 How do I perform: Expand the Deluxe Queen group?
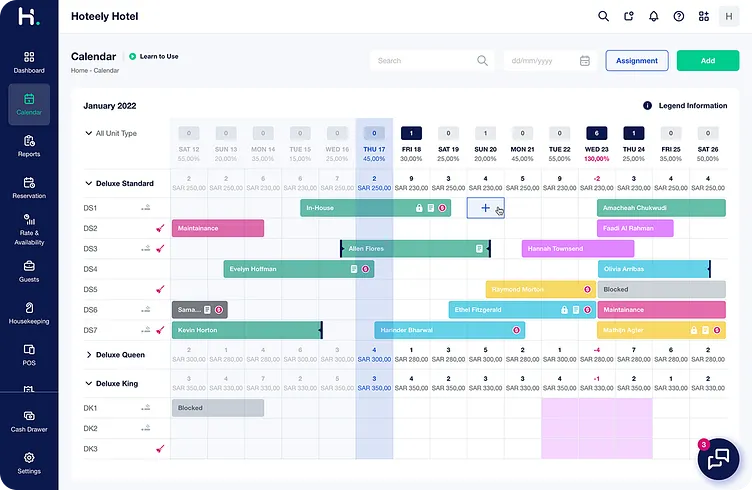(88, 355)
